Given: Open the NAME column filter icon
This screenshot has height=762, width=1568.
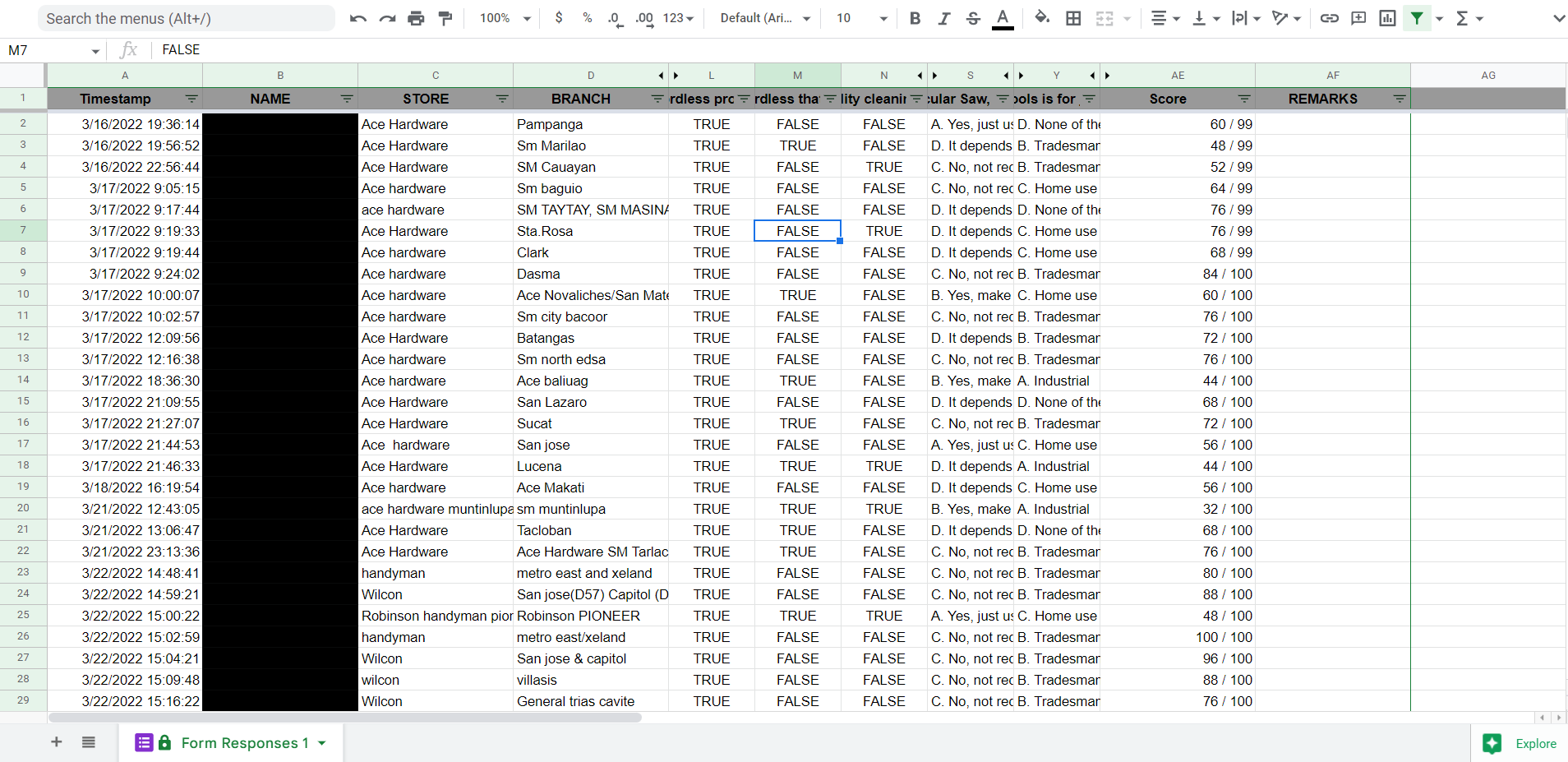Looking at the screenshot, I should (347, 99).
